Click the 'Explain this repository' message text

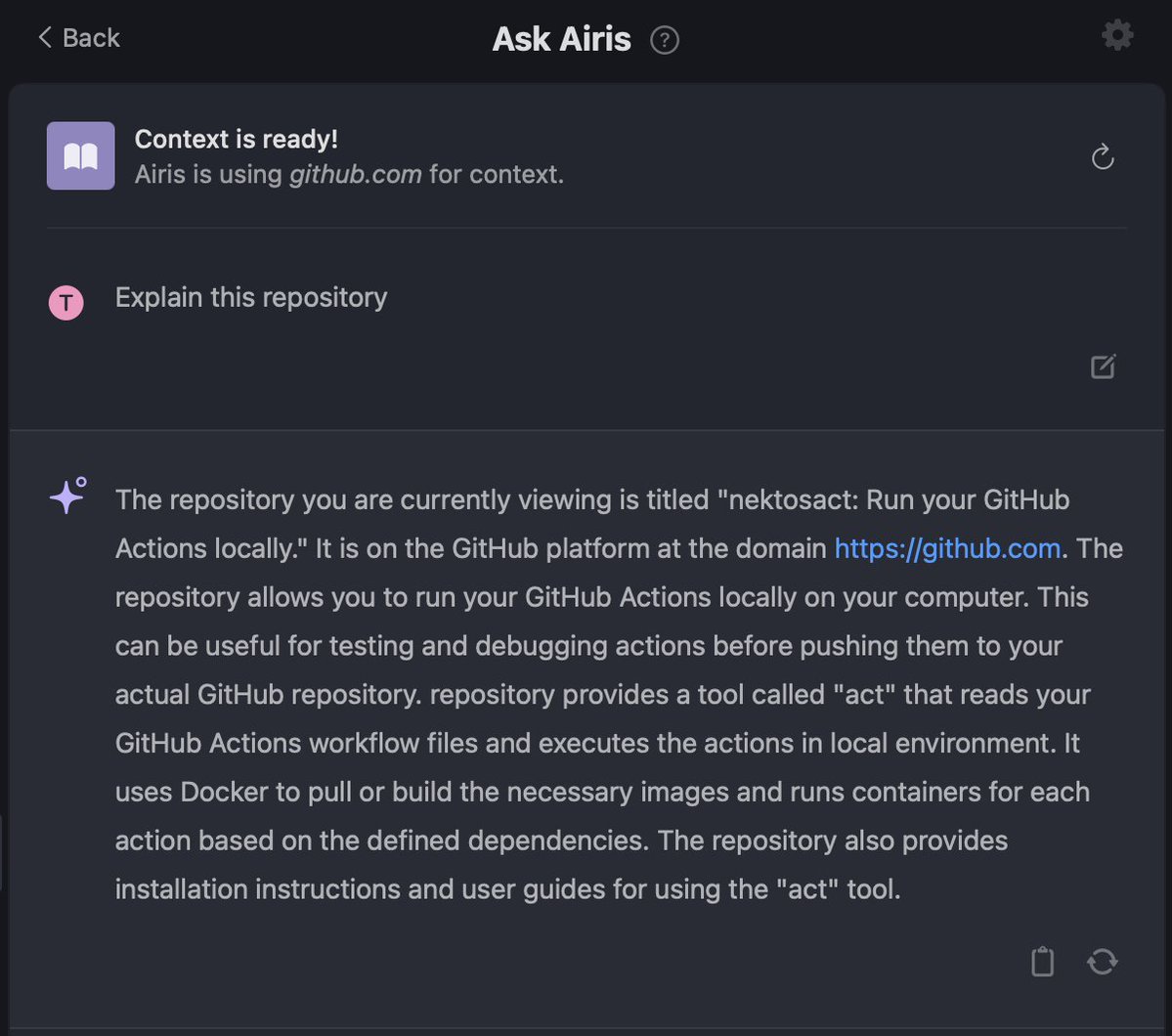pyautogui.click(x=251, y=297)
